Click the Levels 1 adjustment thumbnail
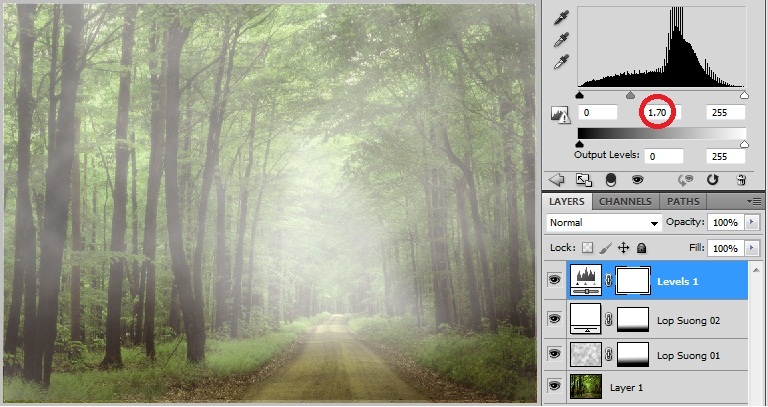 586,280
